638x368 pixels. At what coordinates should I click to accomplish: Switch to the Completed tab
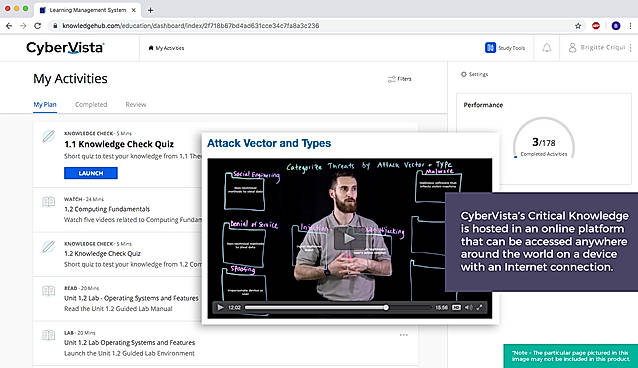(x=91, y=105)
